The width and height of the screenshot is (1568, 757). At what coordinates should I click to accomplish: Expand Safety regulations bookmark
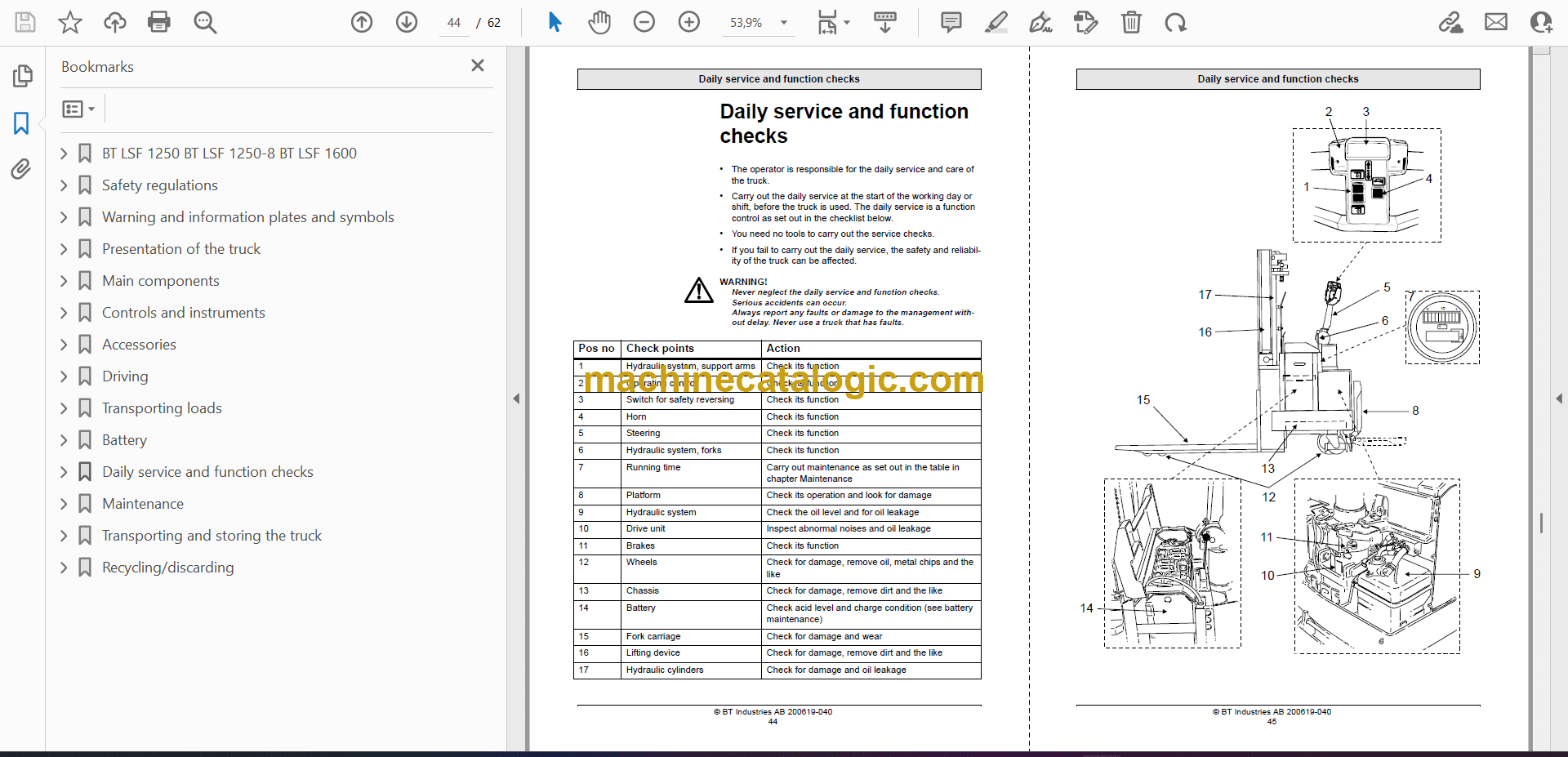click(x=64, y=185)
